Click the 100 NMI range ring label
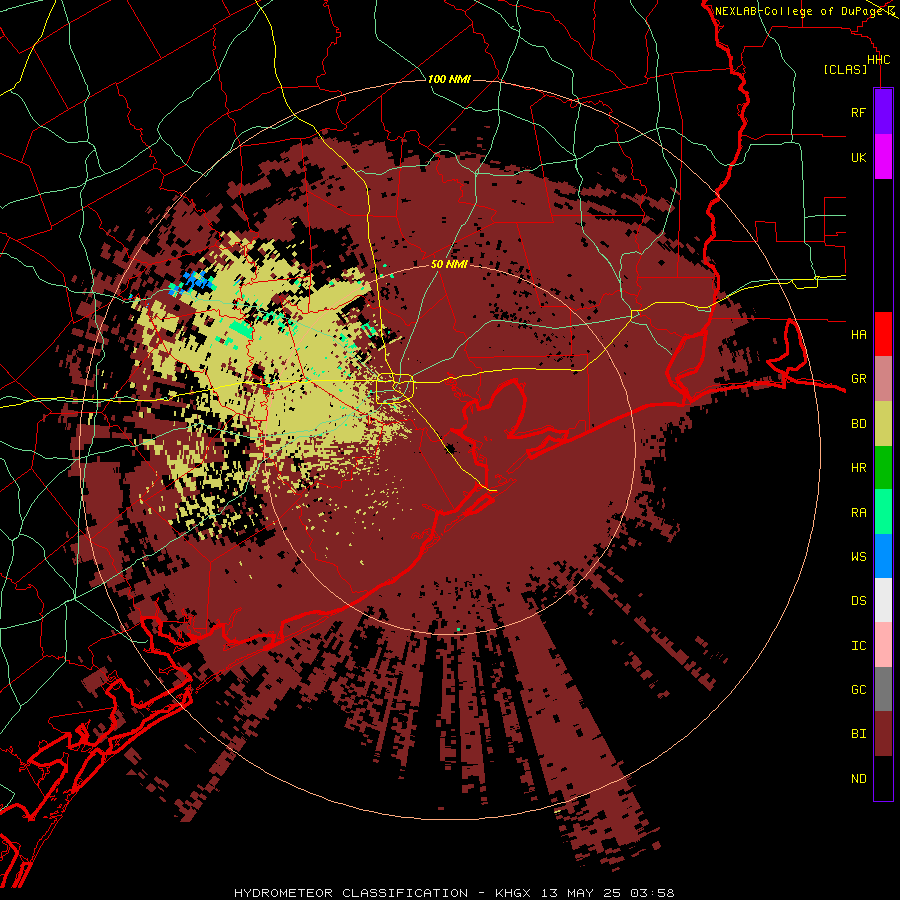This screenshot has width=900, height=900. pos(449,79)
